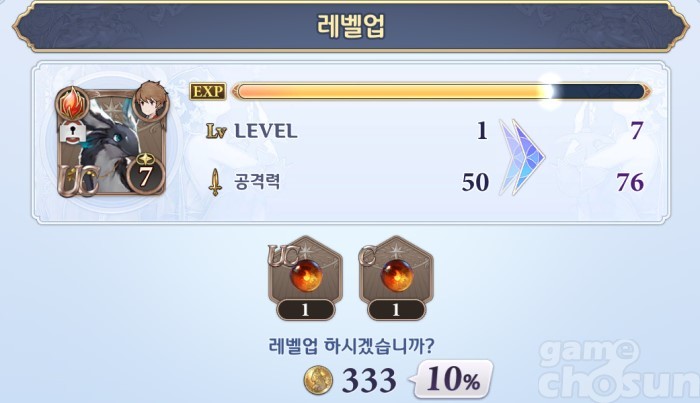Screen dimensions: 700x403
Task: Click the dragon card thumbnail
Action: [112, 142]
